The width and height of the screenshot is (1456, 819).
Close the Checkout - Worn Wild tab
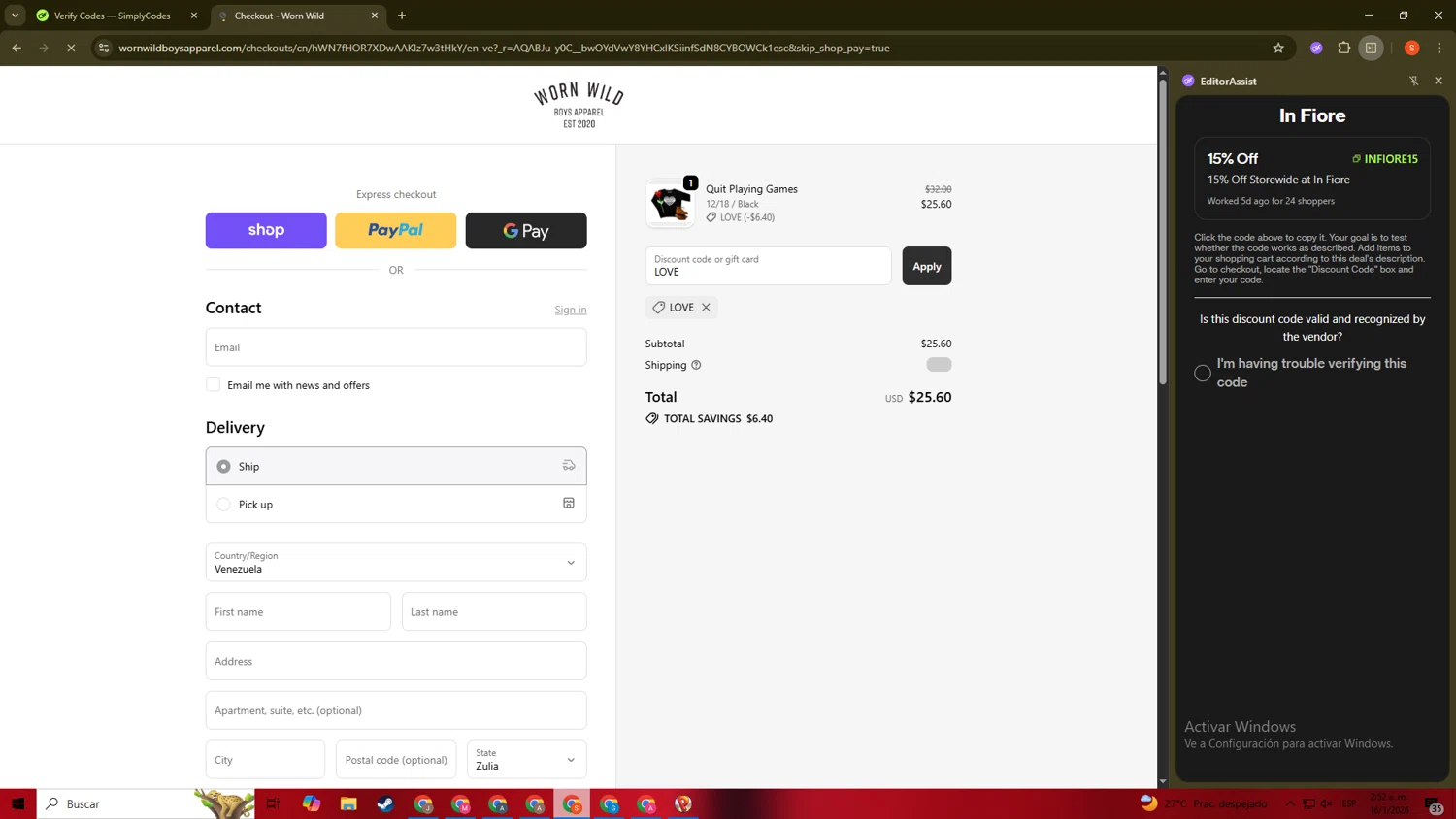coord(375,16)
